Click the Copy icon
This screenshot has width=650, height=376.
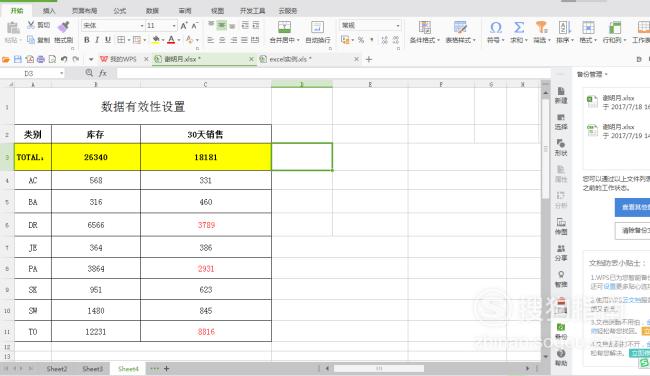click(31, 40)
